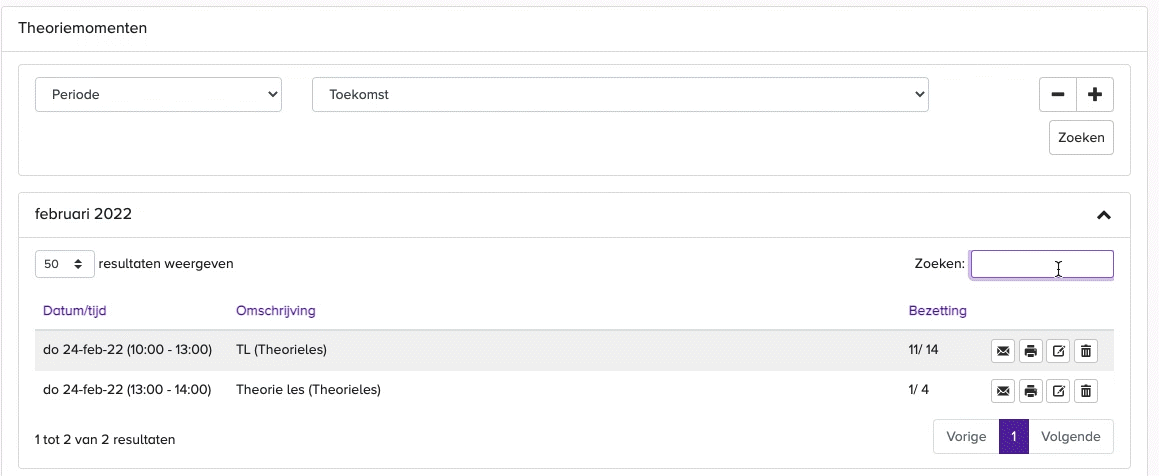The height and width of the screenshot is (476, 1159).
Task: Add a filter row with the plus button
Action: pyautogui.click(x=1095, y=95)
